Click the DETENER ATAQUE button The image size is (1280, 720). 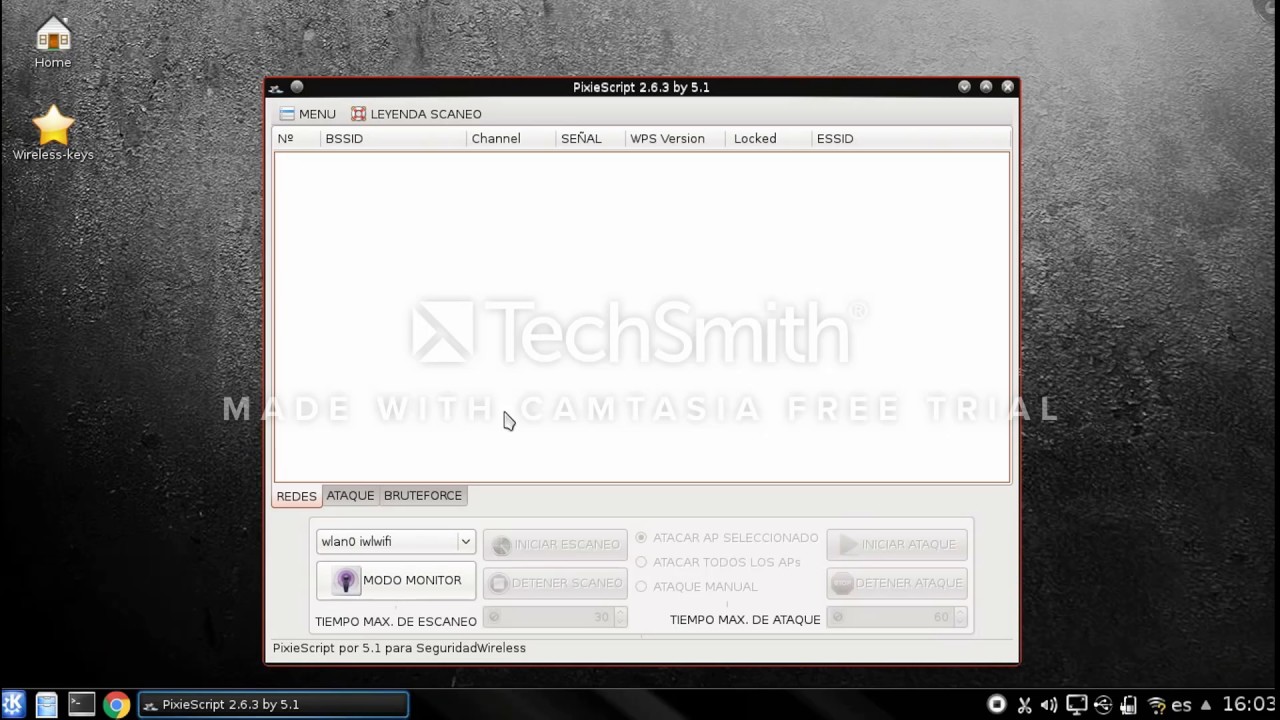coord(897,583)
